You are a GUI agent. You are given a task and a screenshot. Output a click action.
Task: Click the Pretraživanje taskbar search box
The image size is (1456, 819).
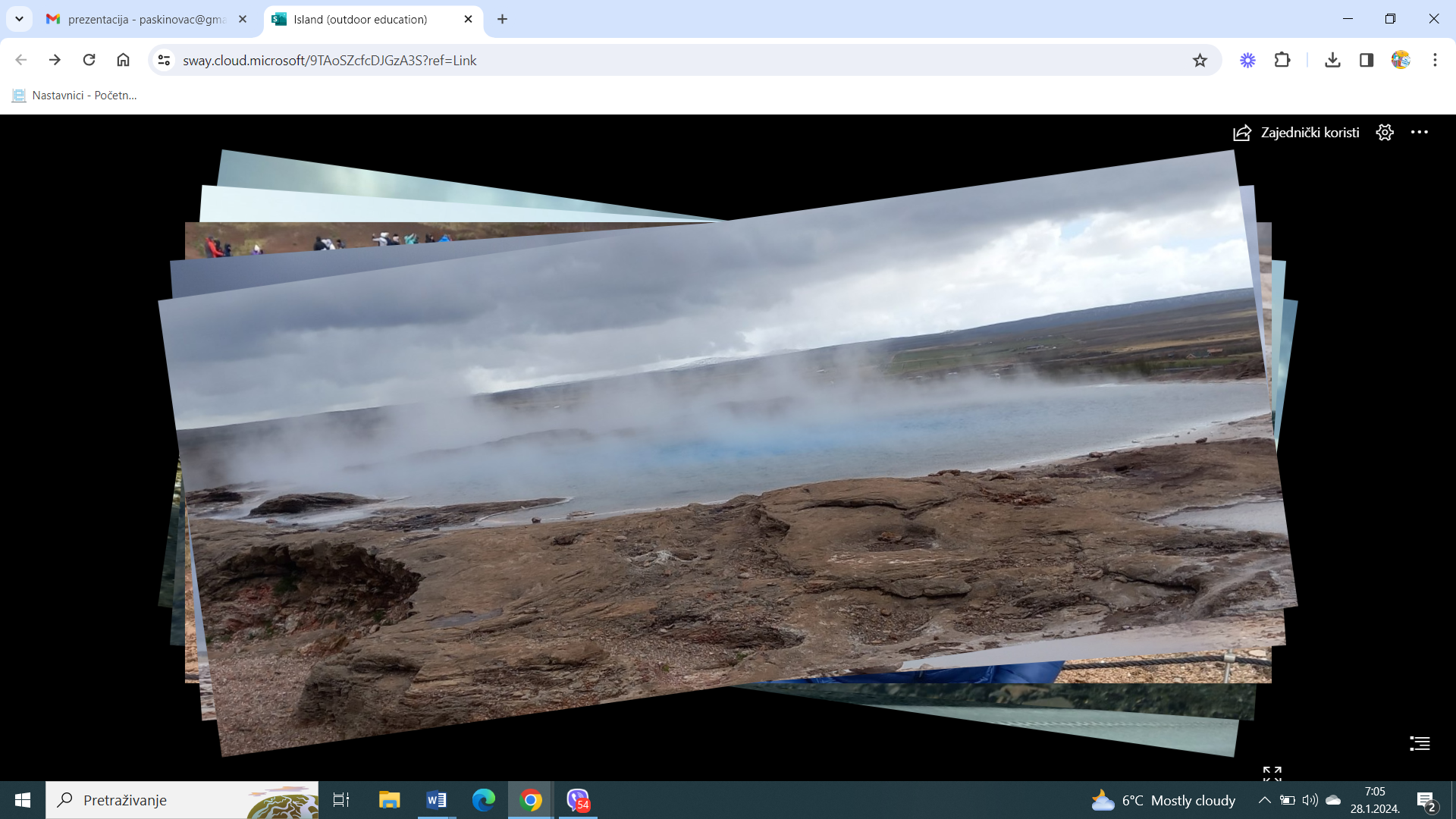182,800
